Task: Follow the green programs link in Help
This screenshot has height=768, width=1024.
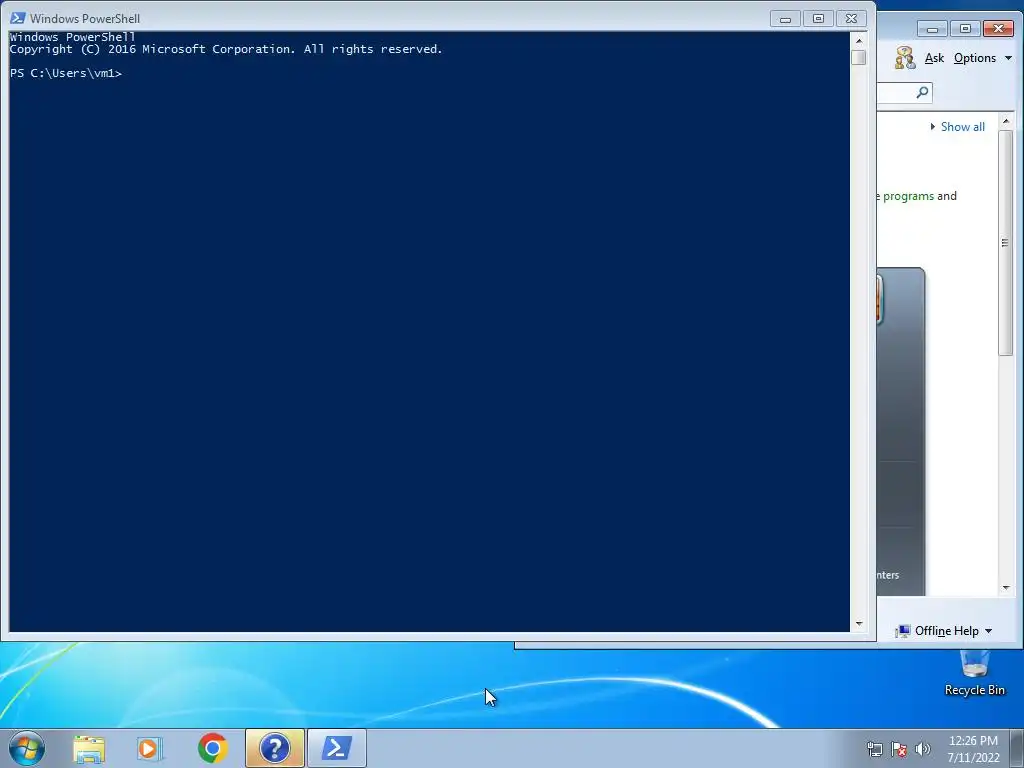Action: coord(908,196)
